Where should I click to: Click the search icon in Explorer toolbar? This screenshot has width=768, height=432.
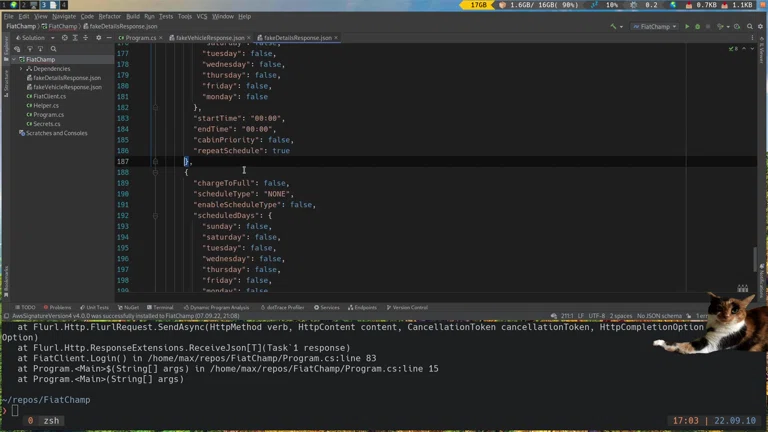coord(53,49)
